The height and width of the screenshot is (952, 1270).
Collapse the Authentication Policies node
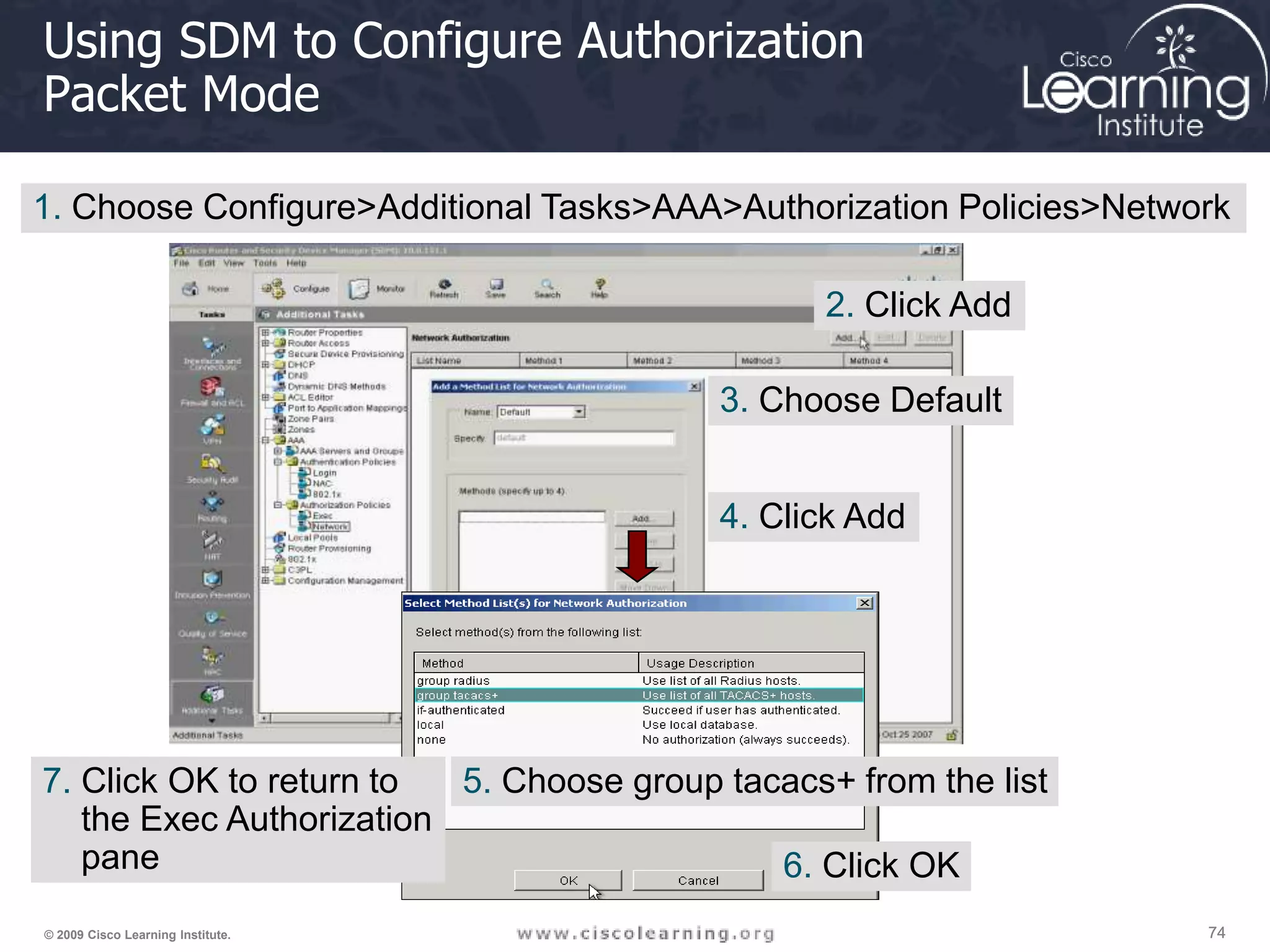coord(278,462)
